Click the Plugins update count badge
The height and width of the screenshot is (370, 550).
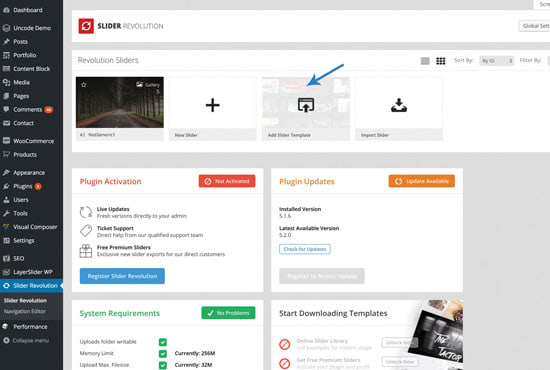(38, 187)
